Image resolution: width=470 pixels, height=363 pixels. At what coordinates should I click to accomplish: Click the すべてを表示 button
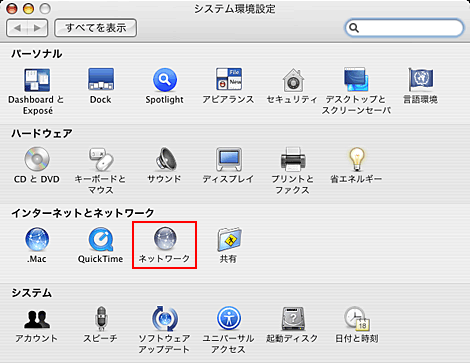point(96,28)
